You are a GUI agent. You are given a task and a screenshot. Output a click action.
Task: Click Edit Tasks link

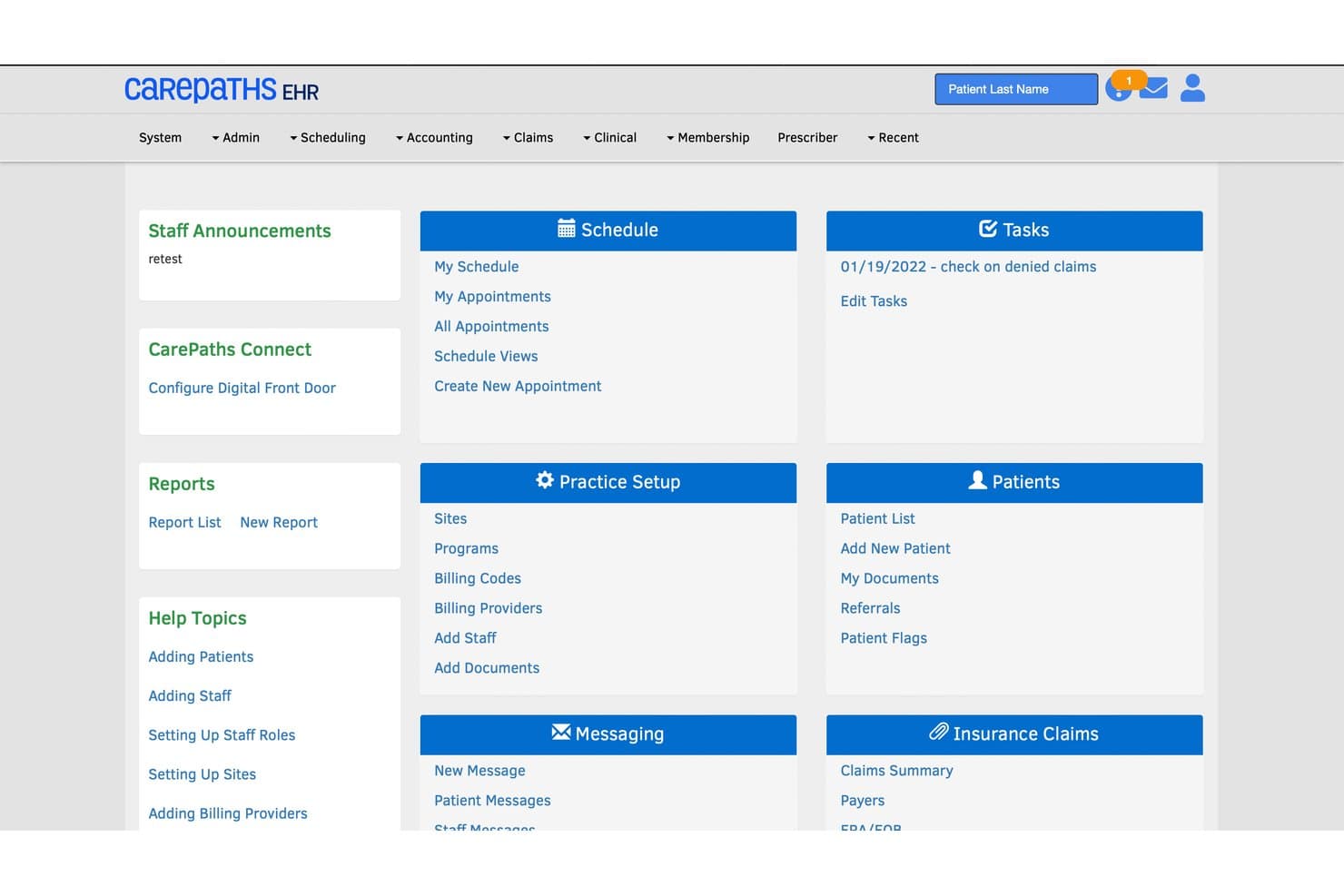click(874, 301)
